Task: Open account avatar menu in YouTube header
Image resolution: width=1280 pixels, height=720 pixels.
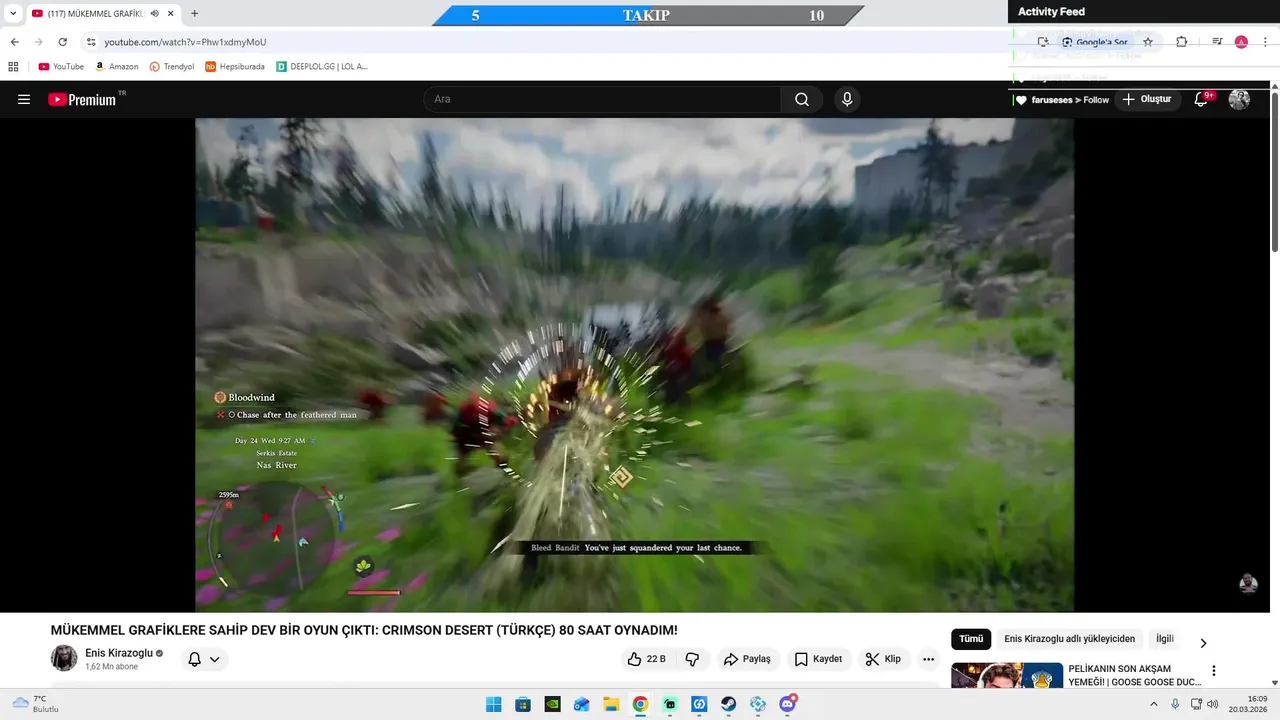Action: click(1239, 99)
